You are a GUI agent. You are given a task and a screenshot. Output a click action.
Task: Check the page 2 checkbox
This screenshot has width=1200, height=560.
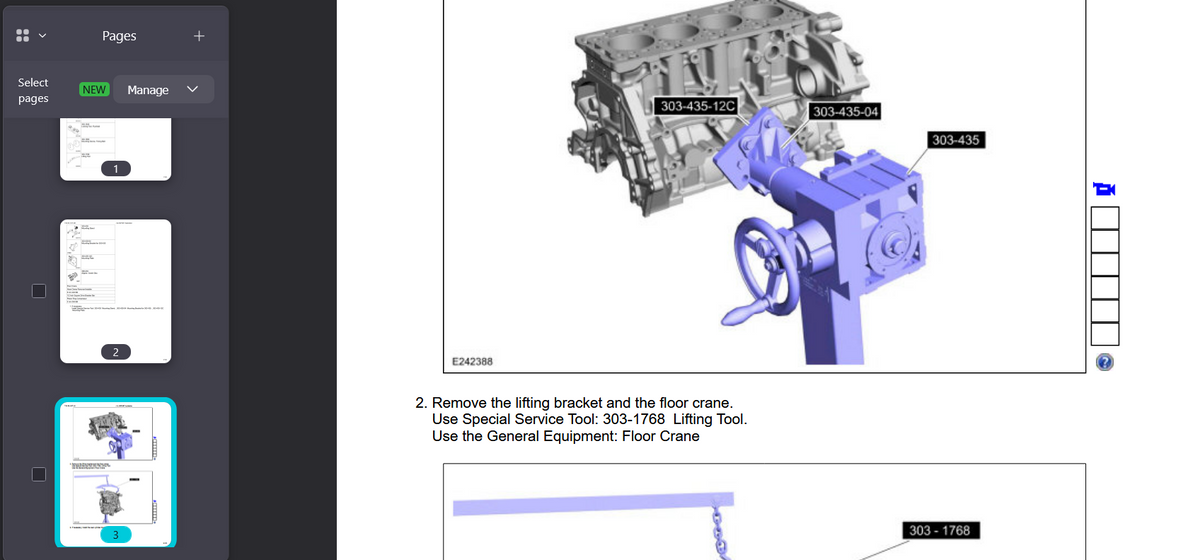pyautogui.click(x=38, y=291)
